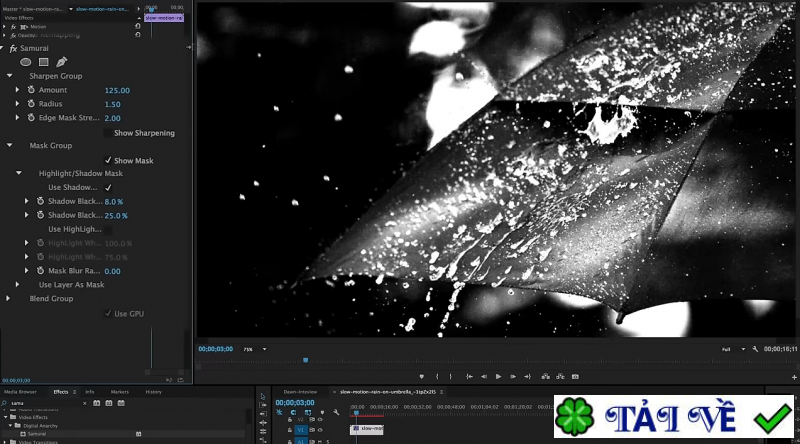This screenshot has width=800, height=444.
Task: Expand the Blend Group section
Action: pyautogui.click(x=9, y=298)
